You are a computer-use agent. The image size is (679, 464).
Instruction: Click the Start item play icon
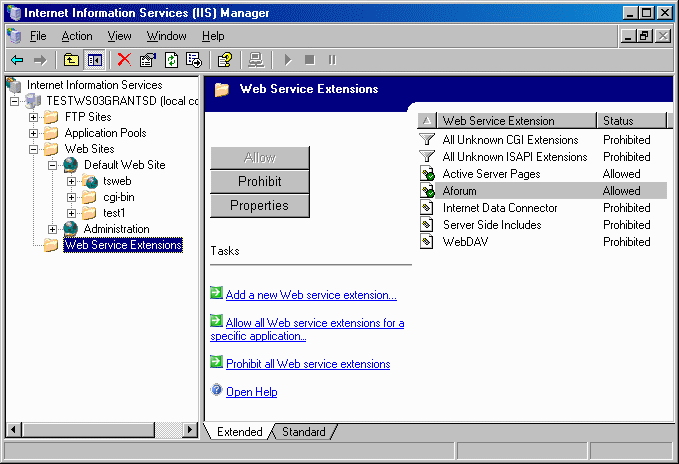288,60
